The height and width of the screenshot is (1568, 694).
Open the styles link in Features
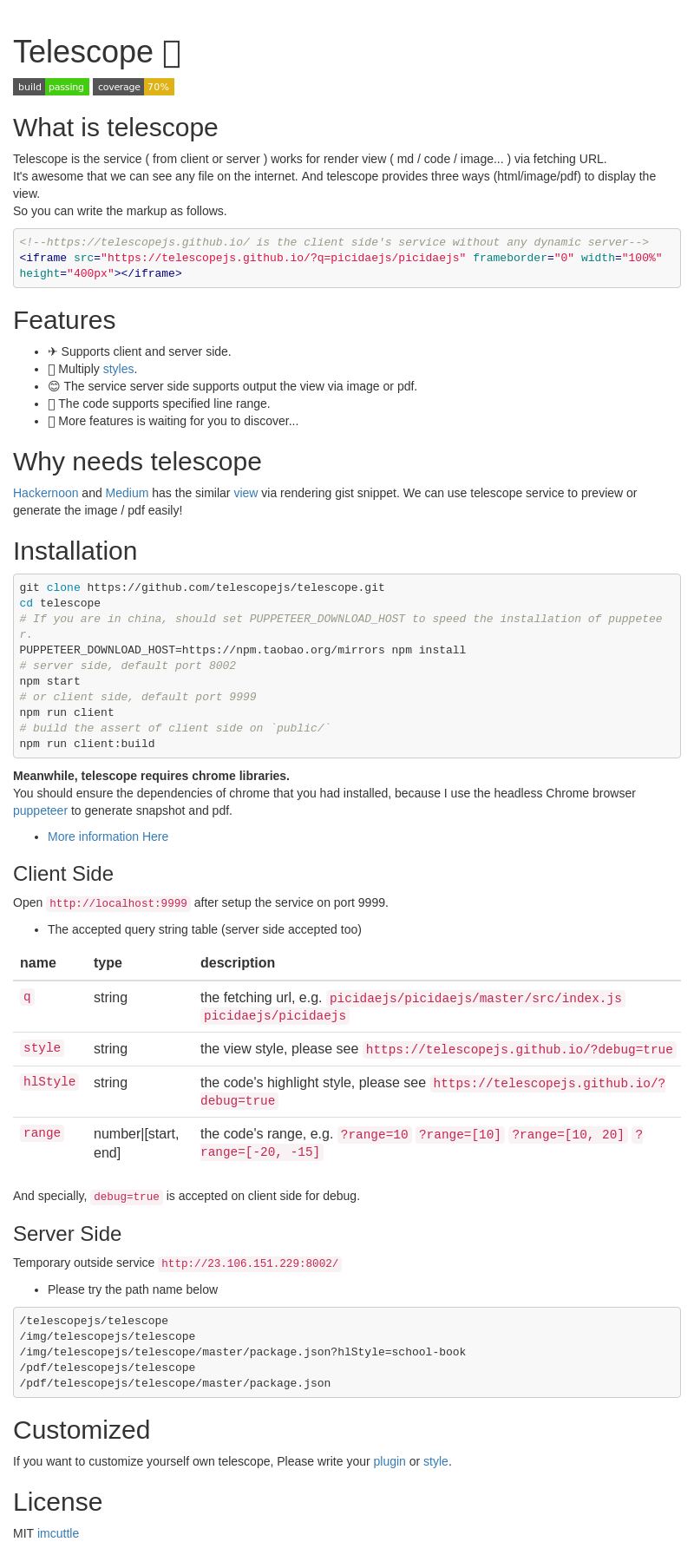tap(118, 369)
